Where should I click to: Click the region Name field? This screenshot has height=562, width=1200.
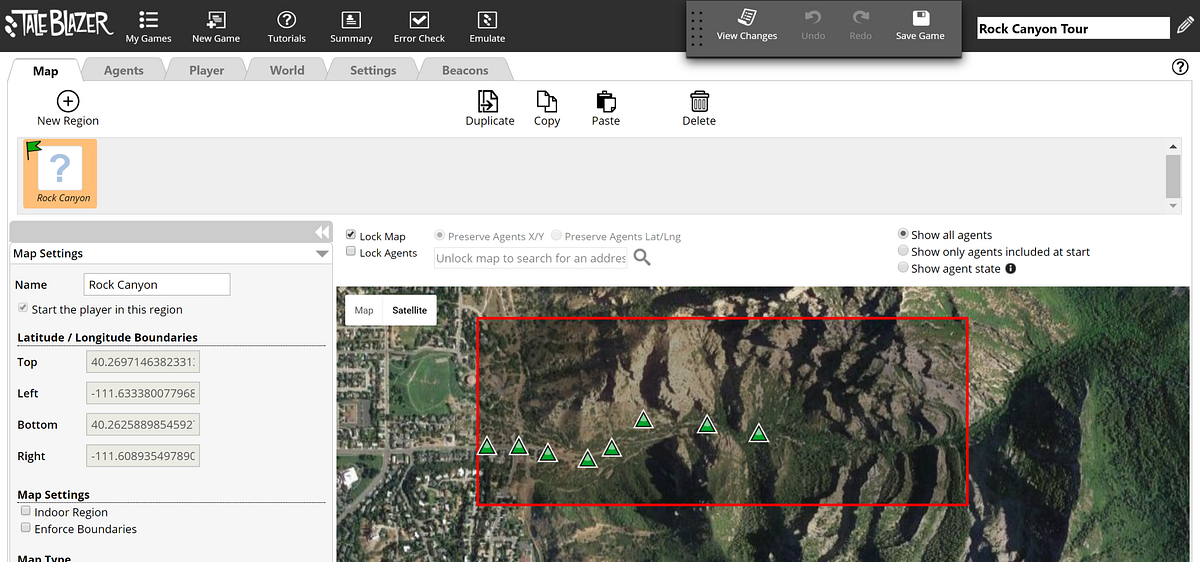tap(157, 284)
